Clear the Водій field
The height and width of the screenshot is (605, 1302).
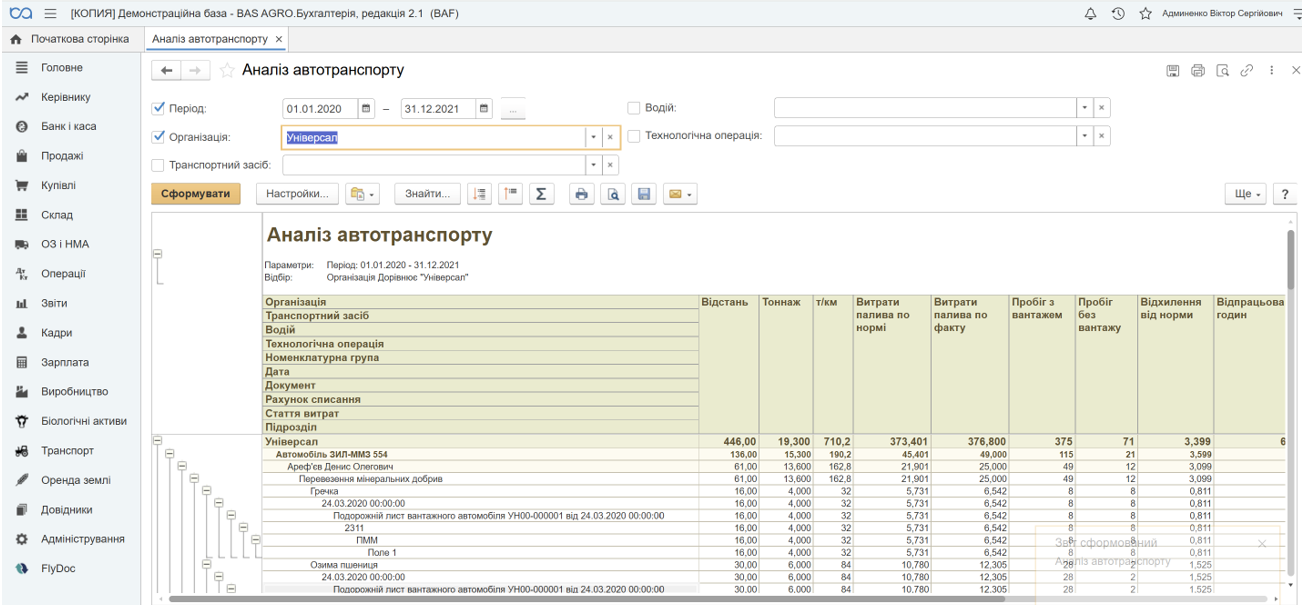pos(1101,108)
